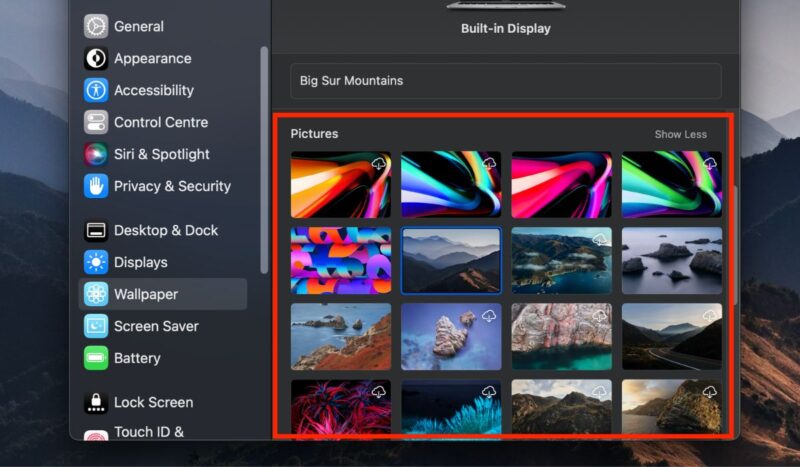The height and width of the screenshot is (467, 800).
Task: Pick the lone rock in blue water wallpaper
Action: pos(451,337)
